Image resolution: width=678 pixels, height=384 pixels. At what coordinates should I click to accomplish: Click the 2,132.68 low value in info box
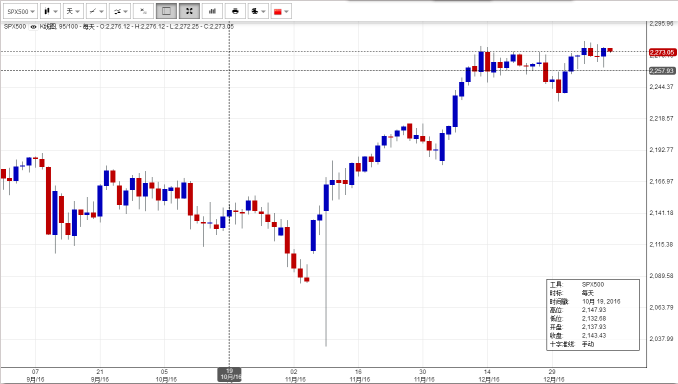[x=594, y=319]
